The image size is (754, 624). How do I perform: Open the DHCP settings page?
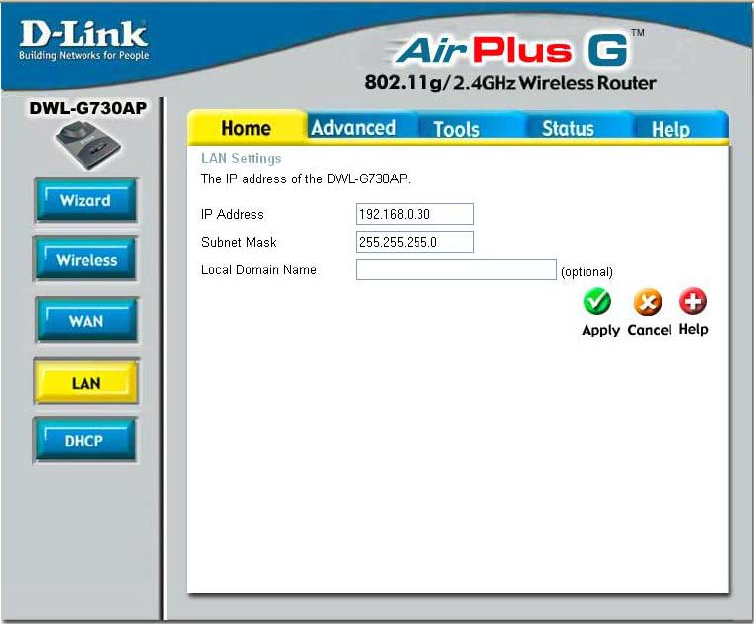pos(85,440)
